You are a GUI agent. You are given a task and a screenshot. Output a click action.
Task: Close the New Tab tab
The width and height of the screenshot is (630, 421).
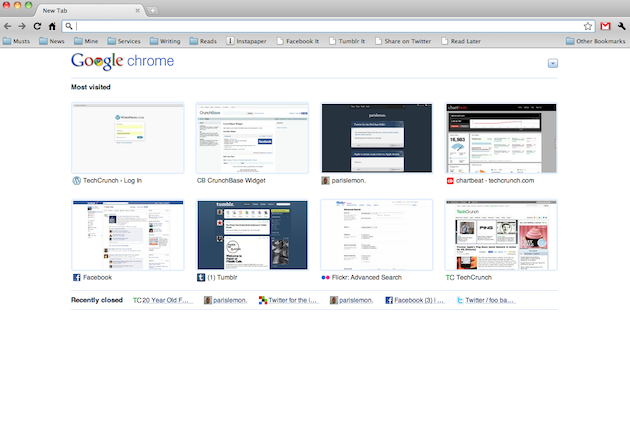137,10
